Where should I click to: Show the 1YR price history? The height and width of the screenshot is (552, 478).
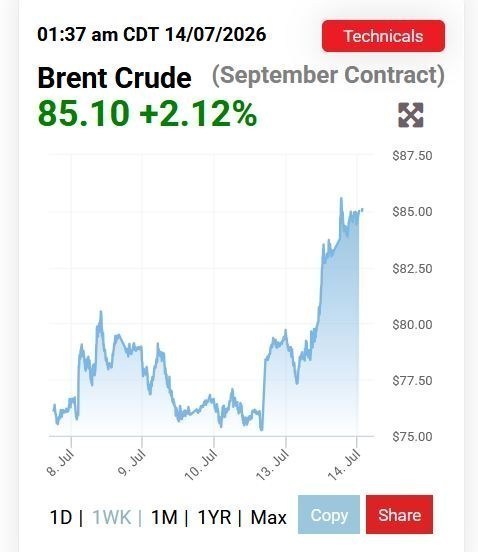(214, 517)
